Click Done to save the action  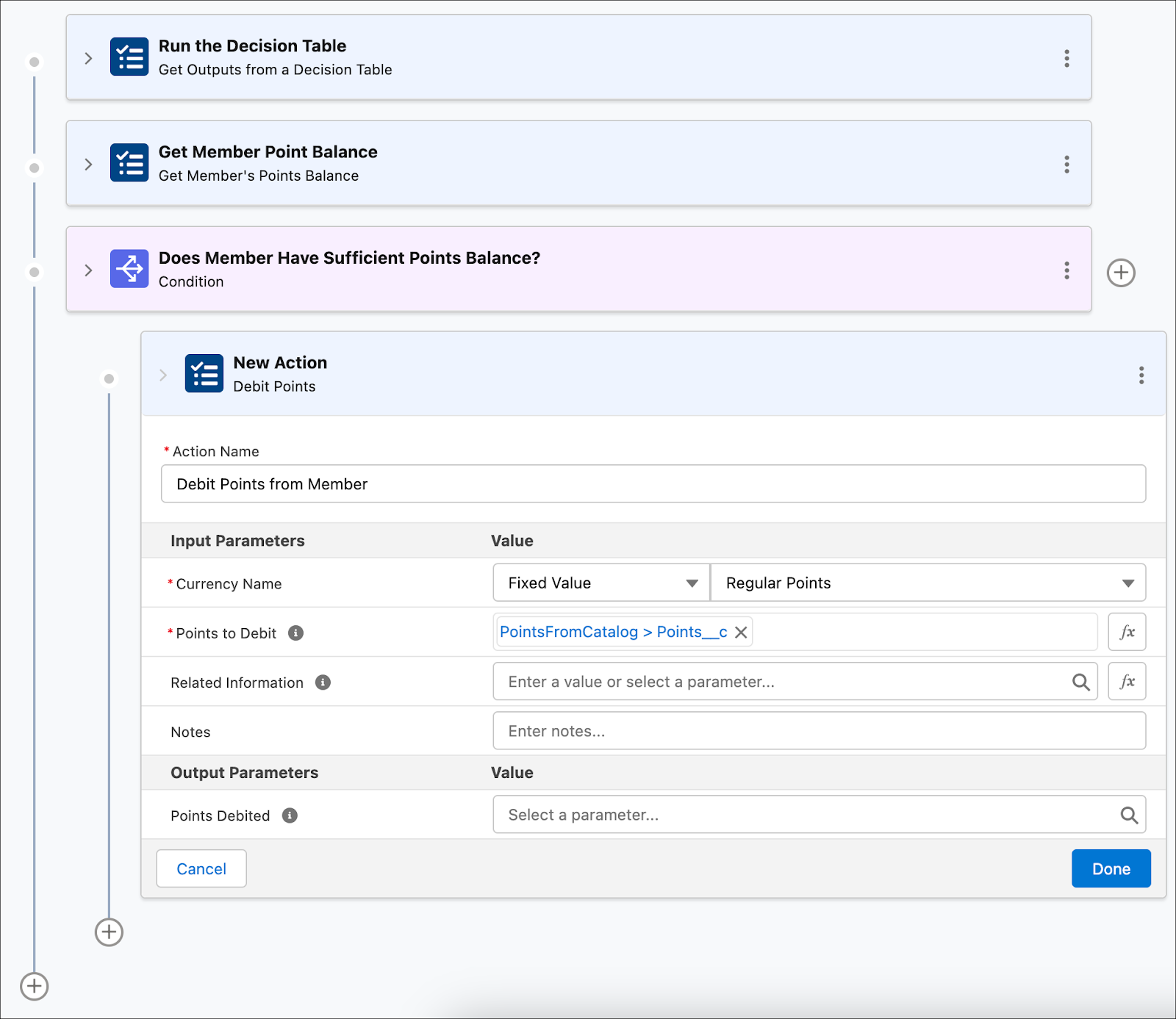tap(1111, 868)
